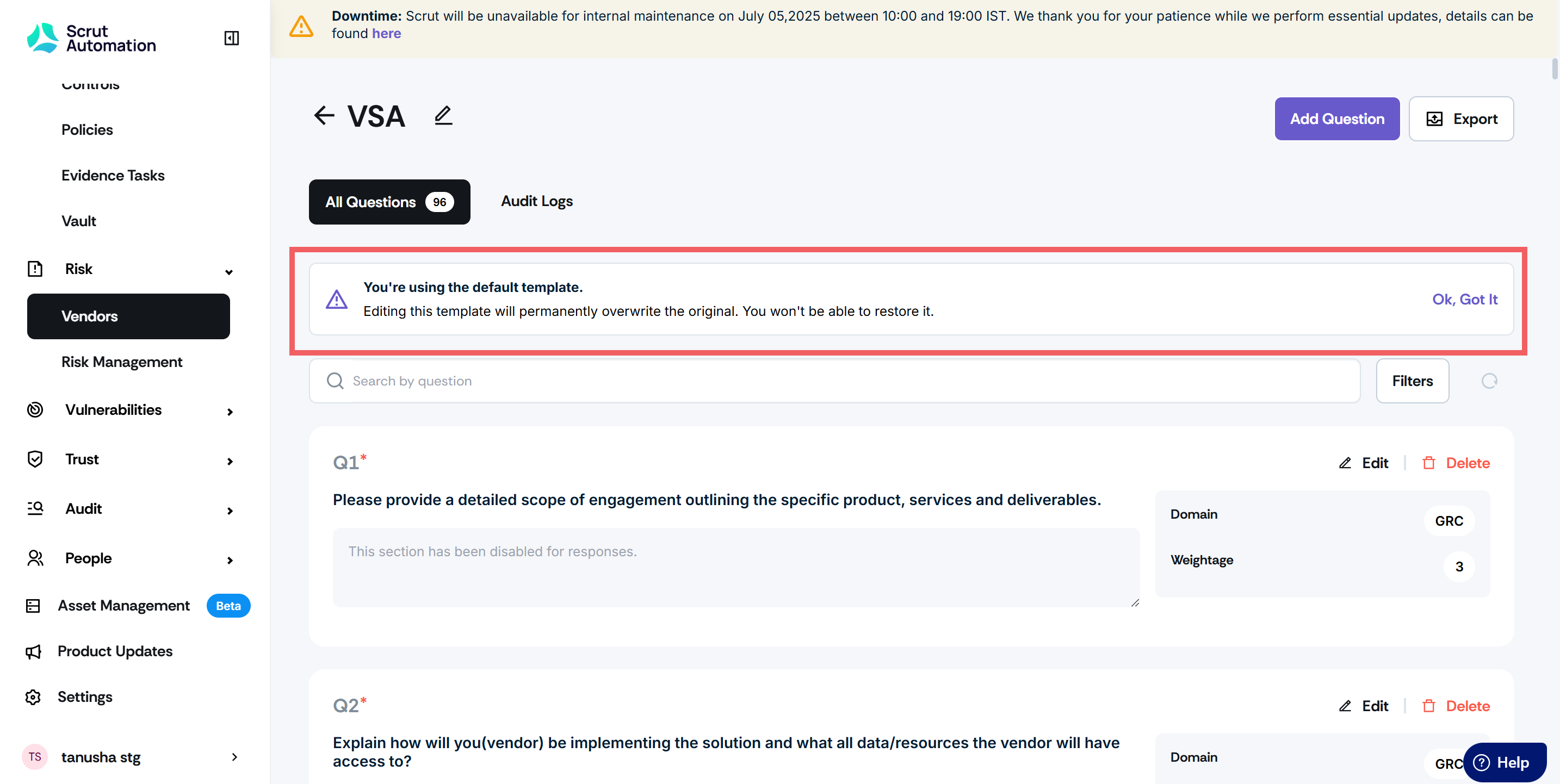Viewport: 1560px width, 784px height.
Task: Click the back arrow beside VSA
Action: coord(324,115)
